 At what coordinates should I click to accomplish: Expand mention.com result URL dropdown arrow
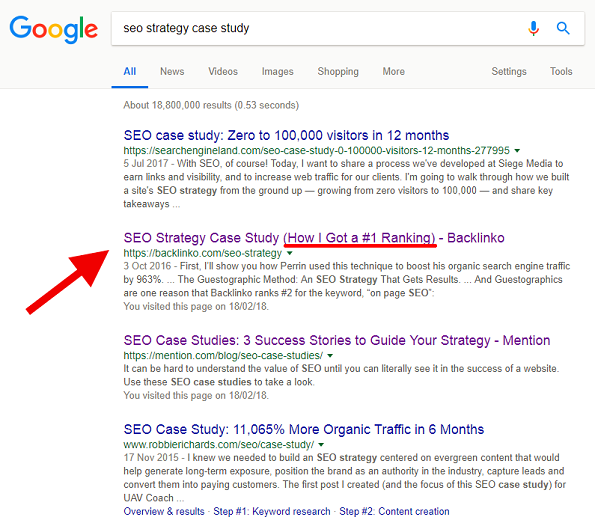pyautogui.click(x=330, y=356)
